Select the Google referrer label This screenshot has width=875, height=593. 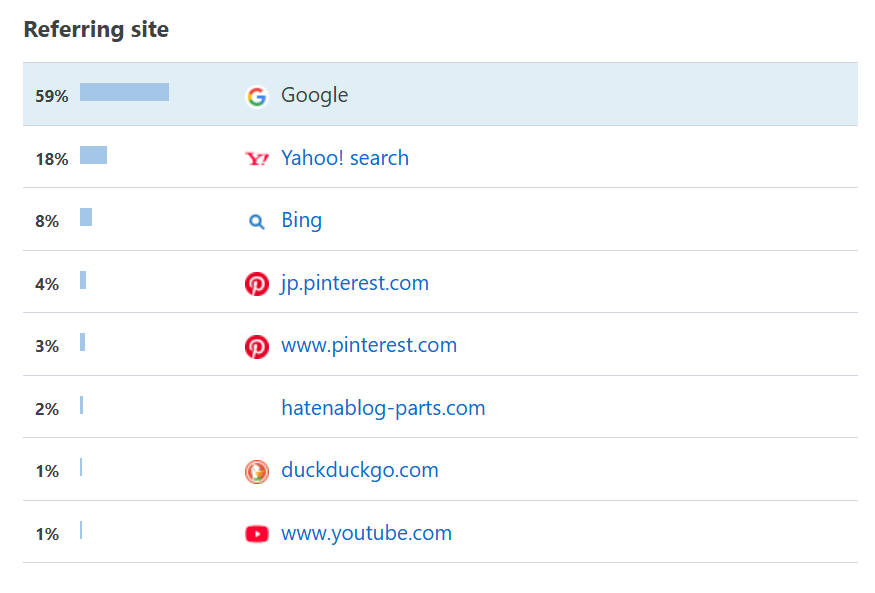(x=314, y=95)
